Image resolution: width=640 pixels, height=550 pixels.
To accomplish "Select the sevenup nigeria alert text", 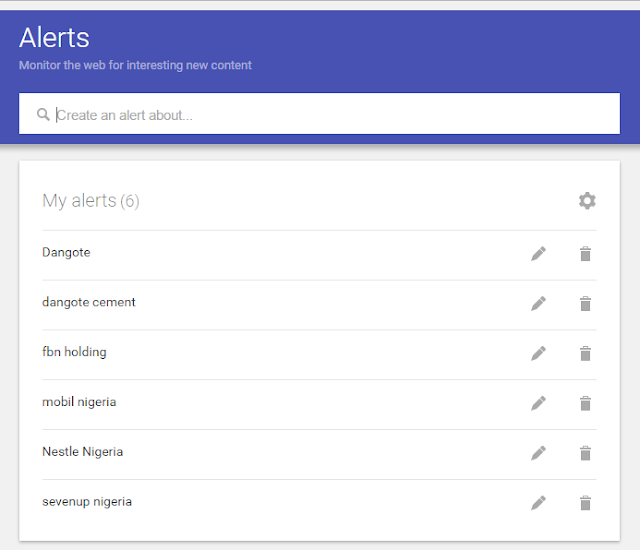I will tap(87, 502).
